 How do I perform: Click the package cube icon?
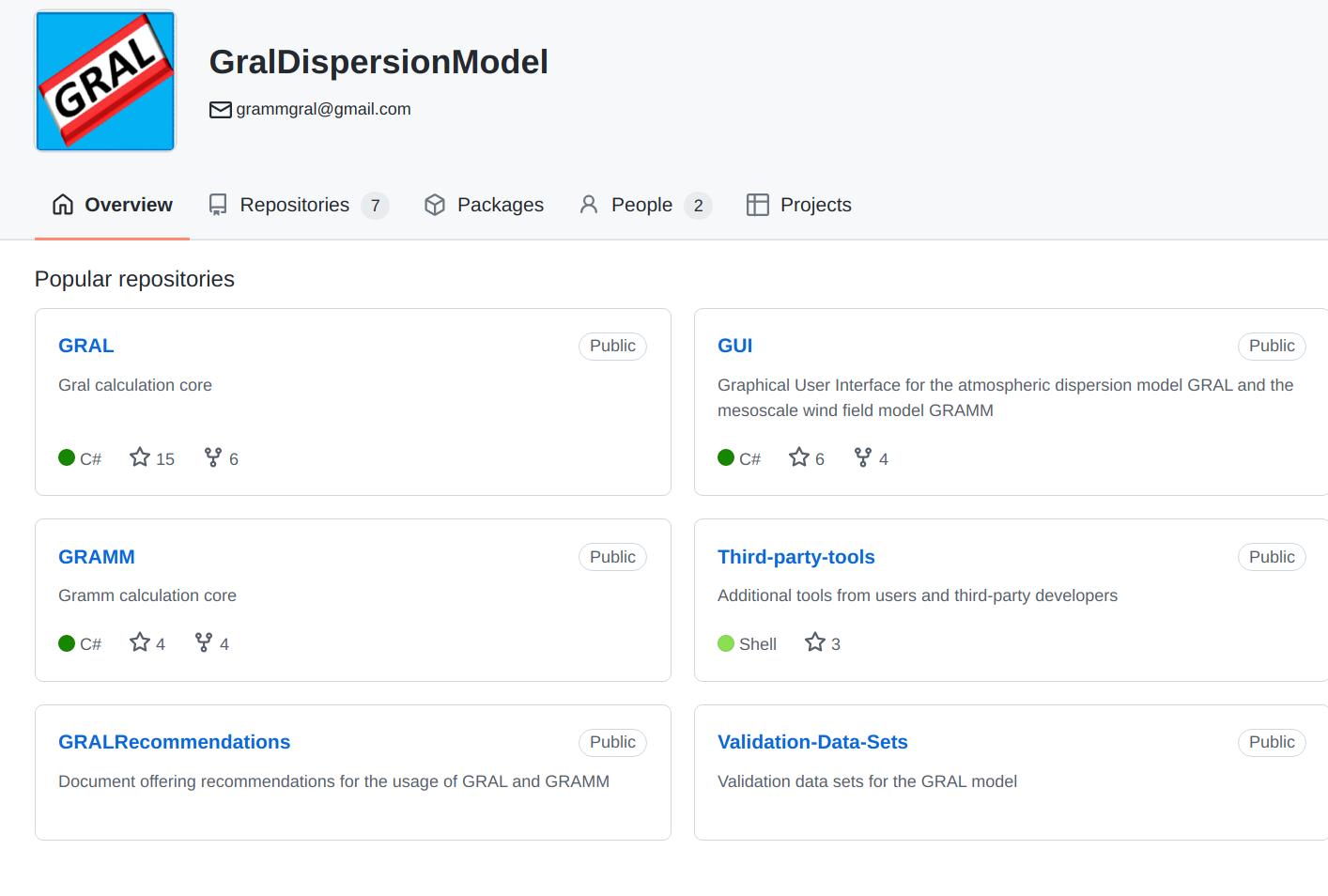click(x=435, y=205)
